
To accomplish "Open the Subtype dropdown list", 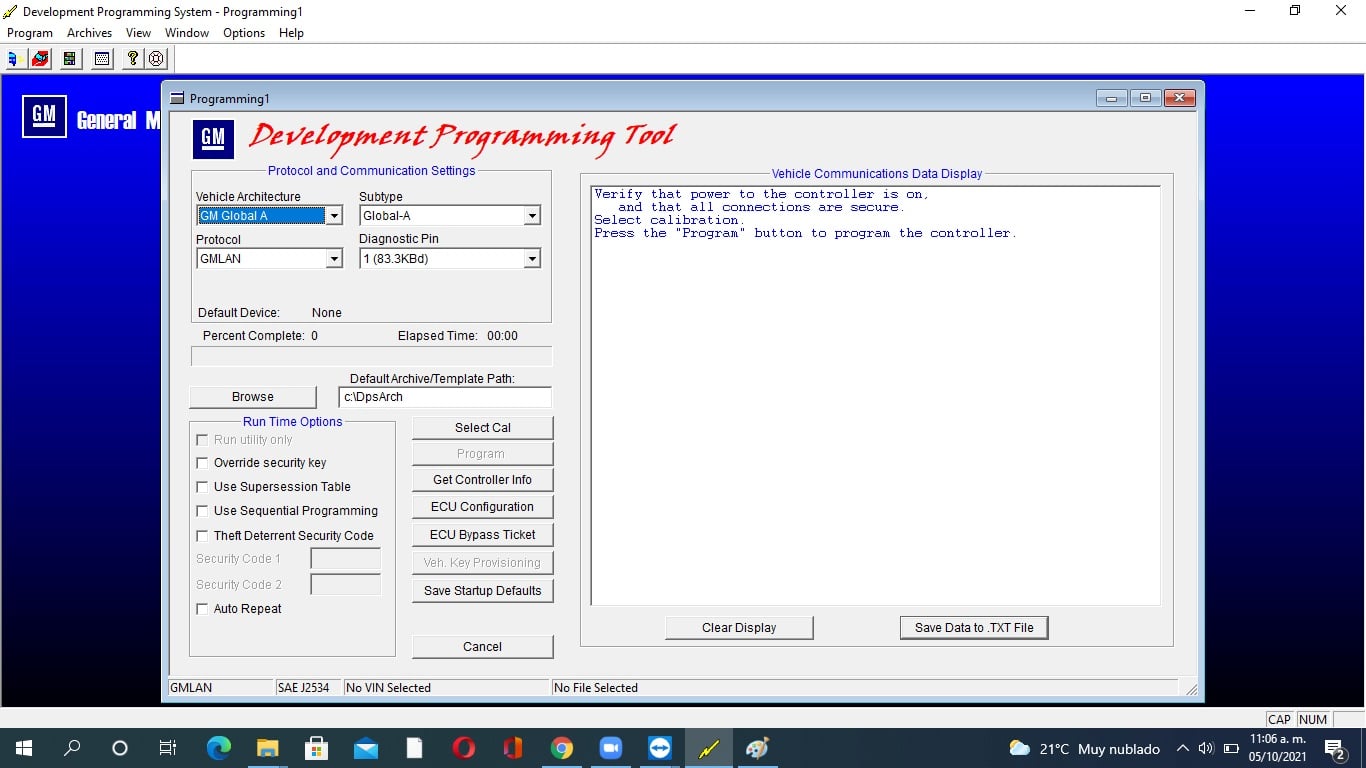I will coord(532,216).
